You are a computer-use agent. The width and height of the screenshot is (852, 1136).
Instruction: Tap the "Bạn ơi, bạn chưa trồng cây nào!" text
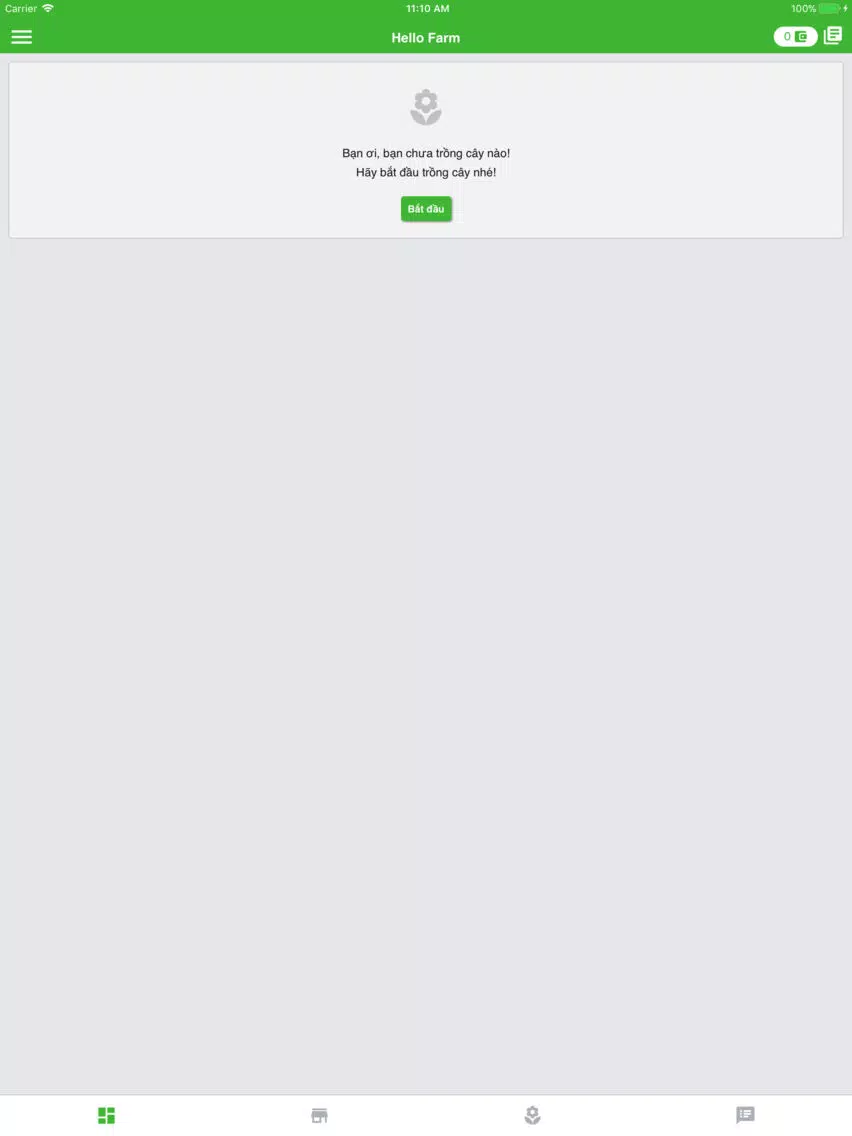click(426, 154)
